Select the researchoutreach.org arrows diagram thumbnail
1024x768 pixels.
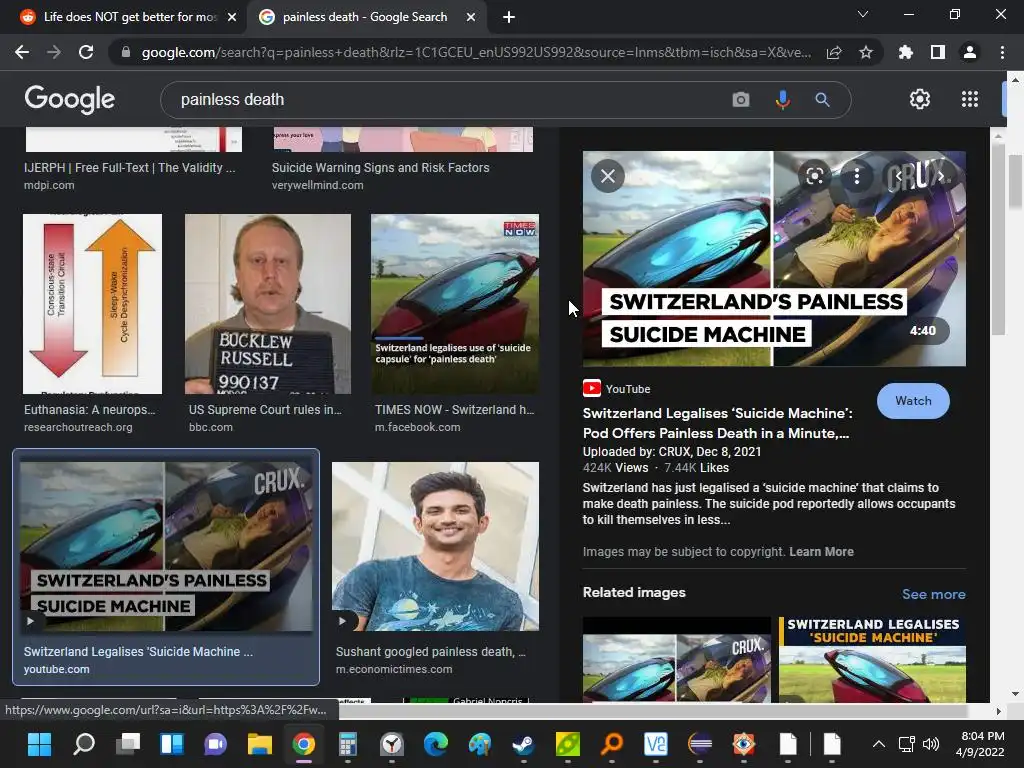pyautogui.click(x=92, y=304)
